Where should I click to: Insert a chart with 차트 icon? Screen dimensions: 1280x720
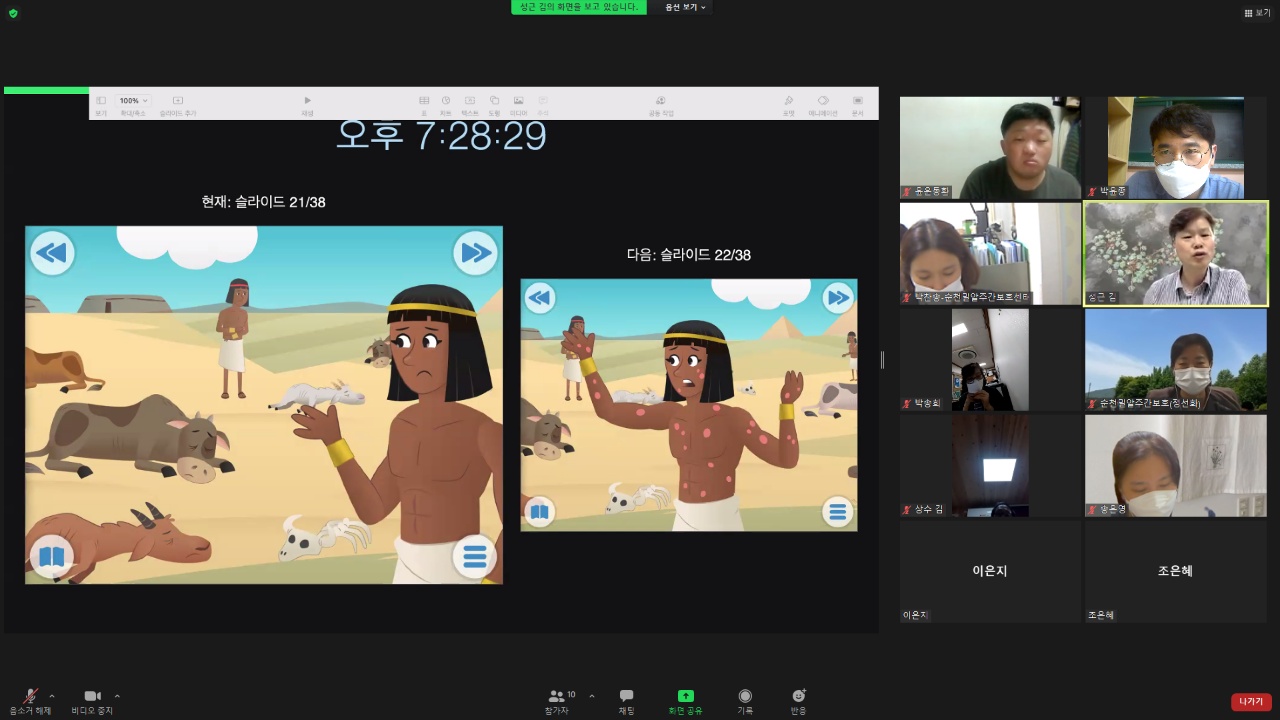point(446,100)
